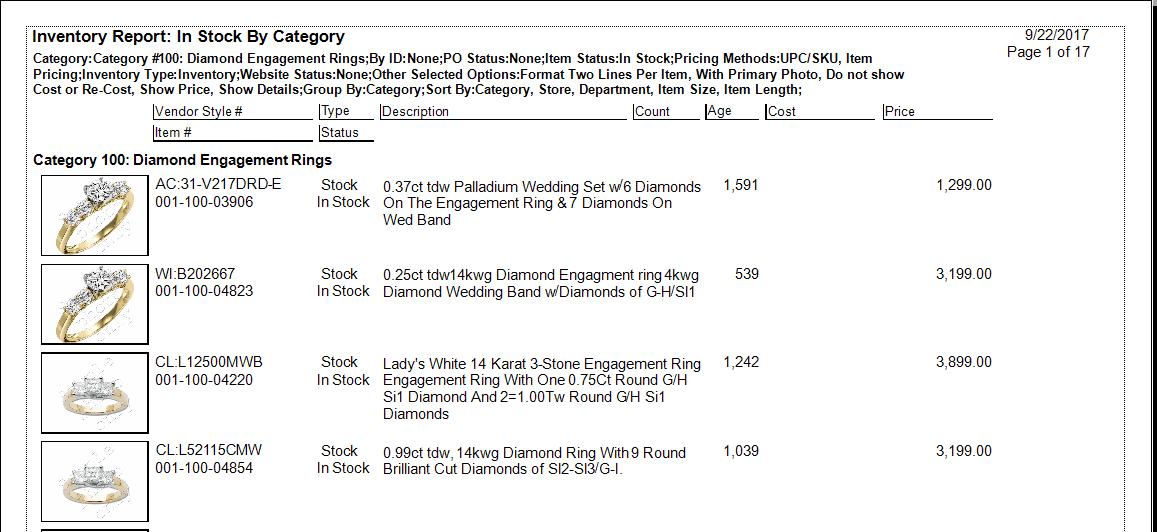
Task: Select the Status column header
Action: tap(340, 133)
